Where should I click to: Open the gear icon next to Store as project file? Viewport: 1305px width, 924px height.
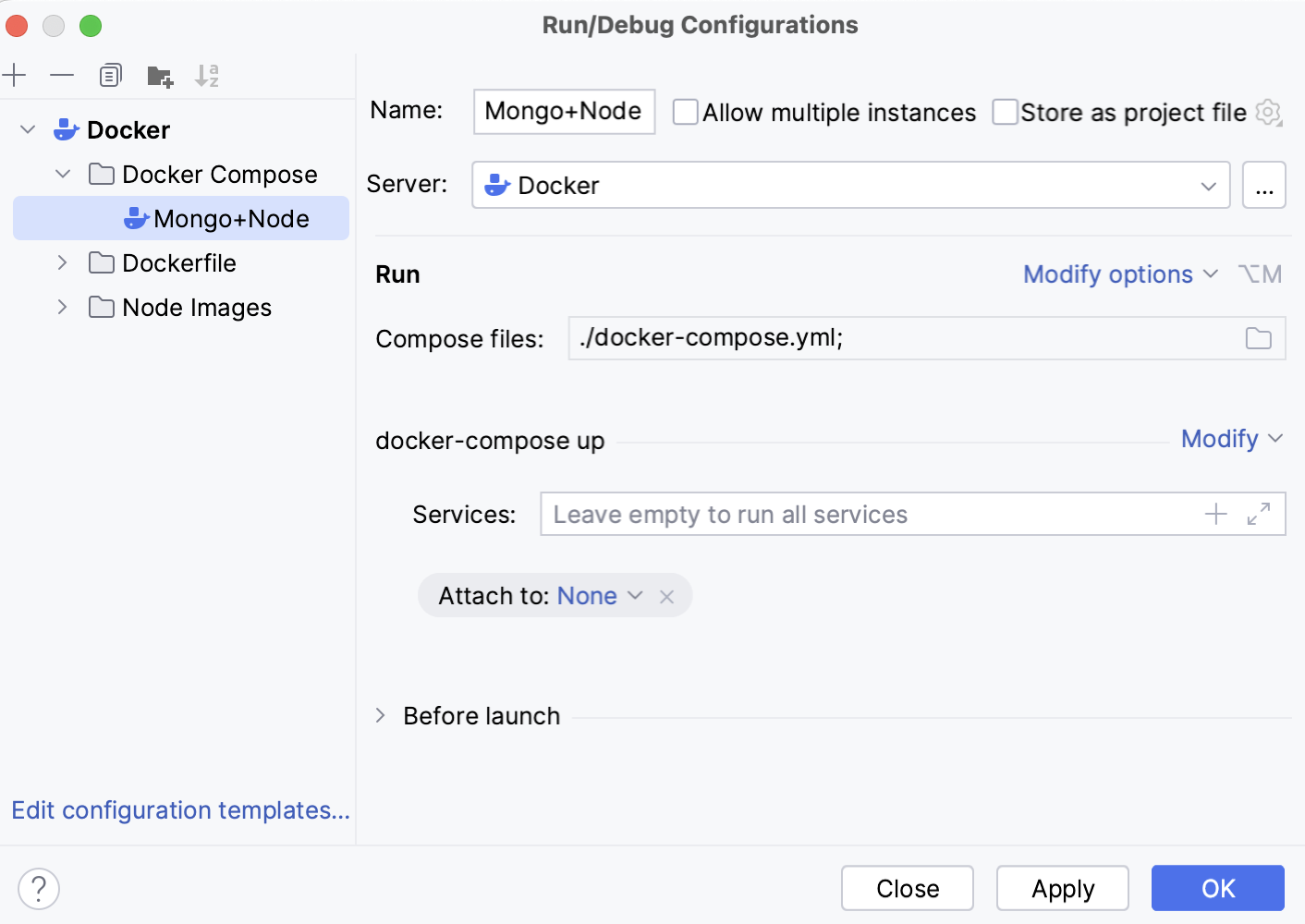1268,112
